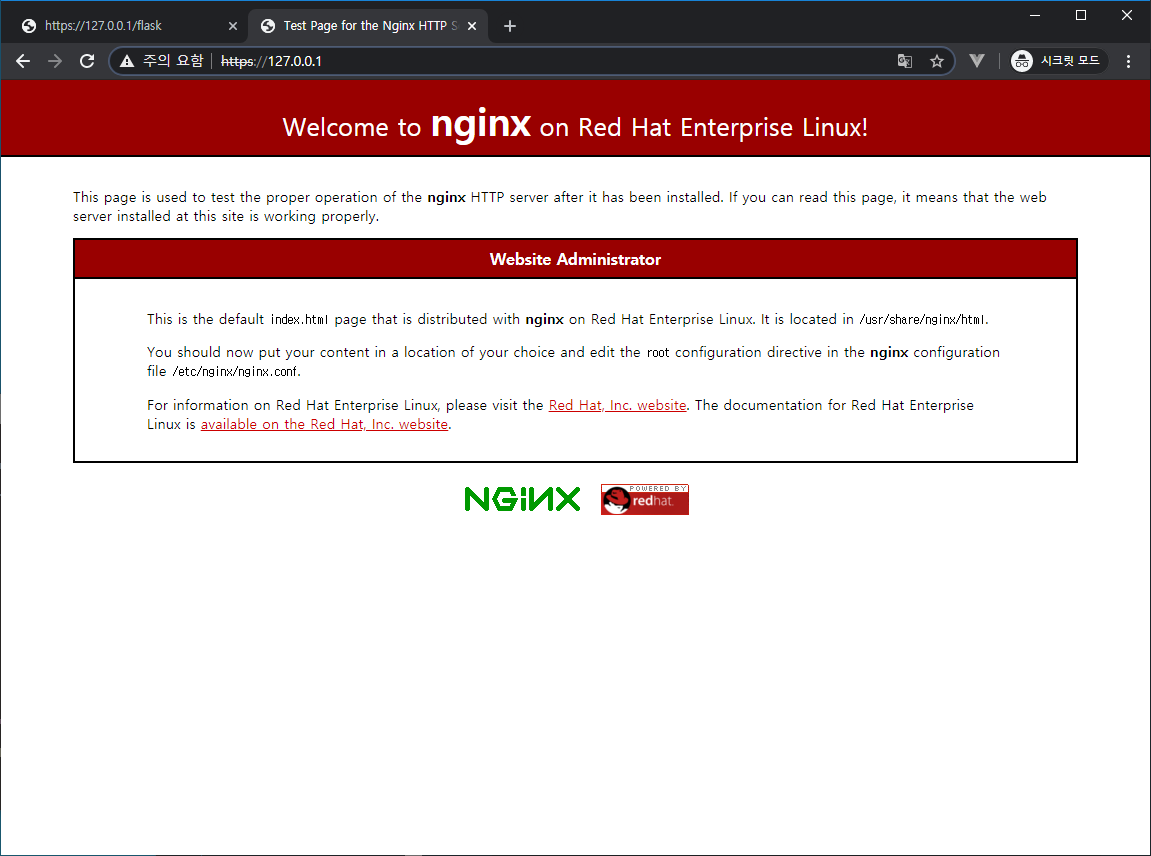Click the green NGINX logo

(522, 499)
